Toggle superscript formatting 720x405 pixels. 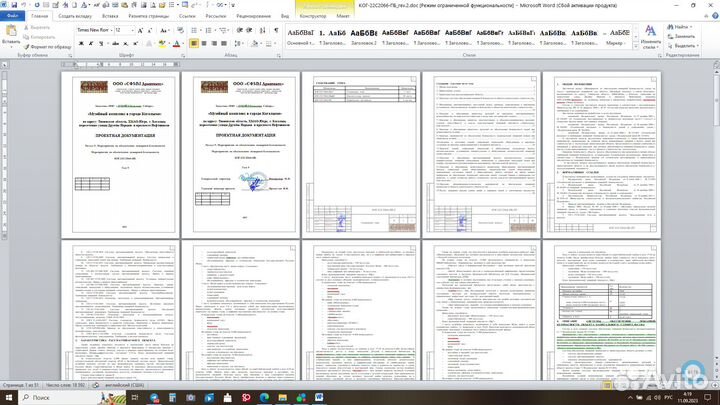pyautogui.click(x=135, y=44)
